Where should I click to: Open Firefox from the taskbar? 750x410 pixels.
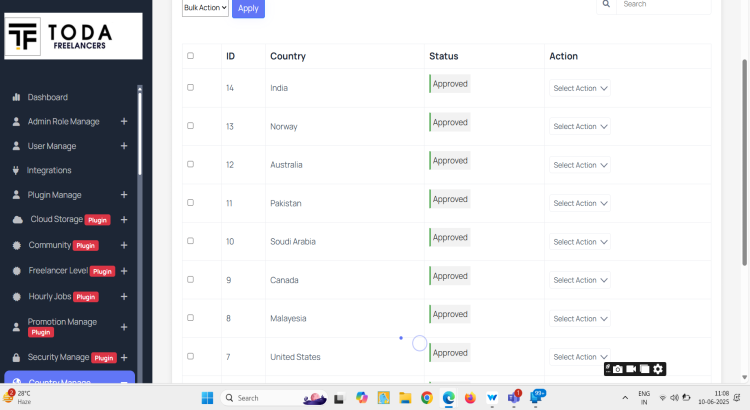[x=470, y=398]
